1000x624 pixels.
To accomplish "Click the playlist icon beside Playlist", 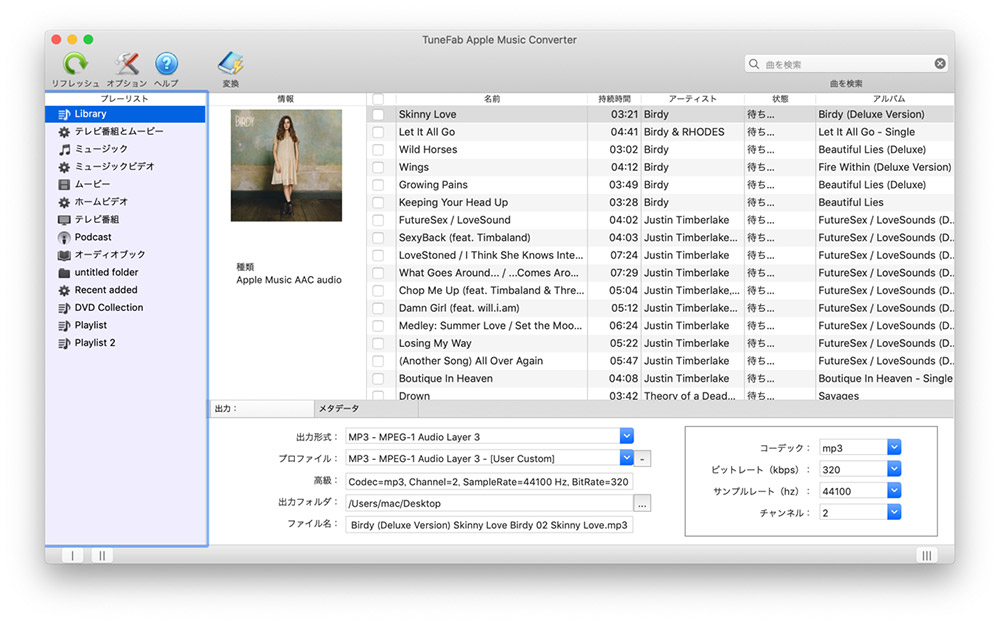I will tap(64, 326).
